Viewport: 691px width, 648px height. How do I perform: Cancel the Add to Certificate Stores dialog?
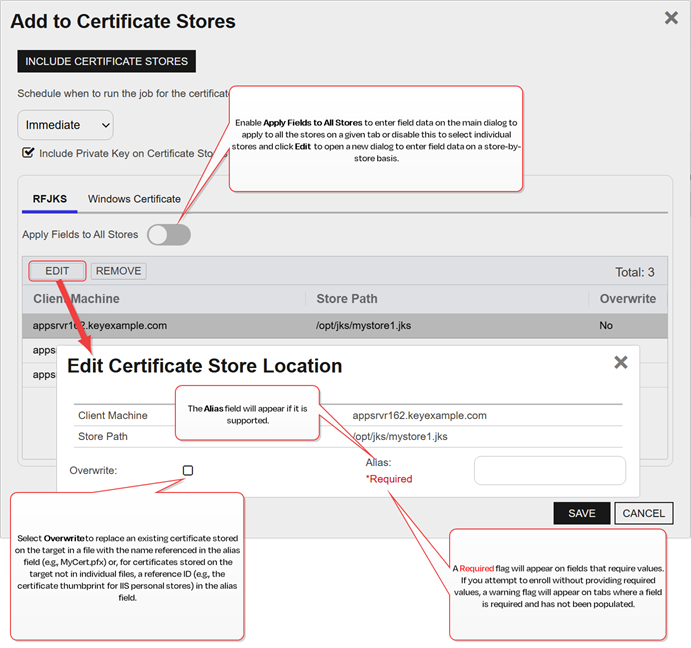643,513
